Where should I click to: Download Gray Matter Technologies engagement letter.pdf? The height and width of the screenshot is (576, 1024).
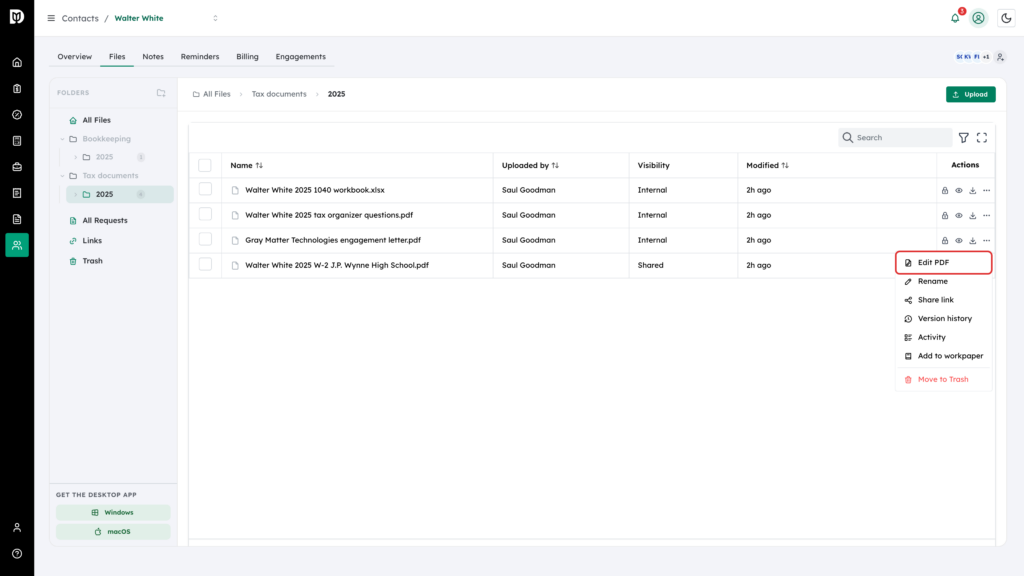[x=972, y=240]
